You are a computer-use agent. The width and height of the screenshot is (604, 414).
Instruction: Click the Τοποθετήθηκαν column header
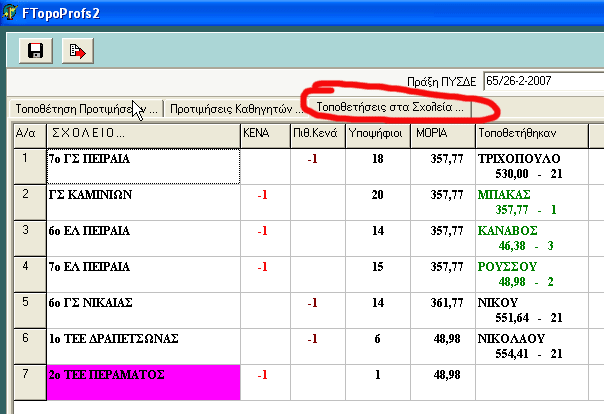530,132
